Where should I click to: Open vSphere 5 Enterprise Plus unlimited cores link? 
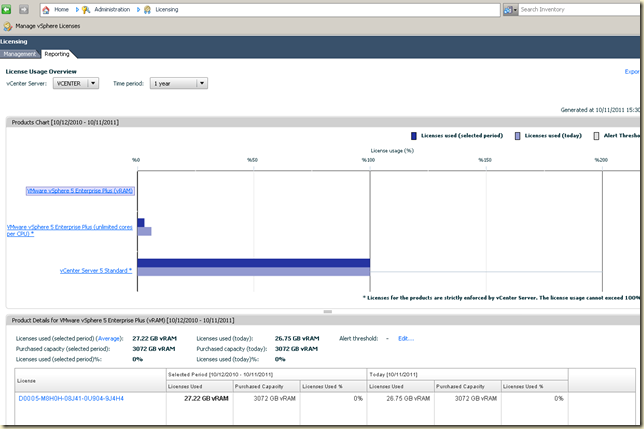click(69, 230)
